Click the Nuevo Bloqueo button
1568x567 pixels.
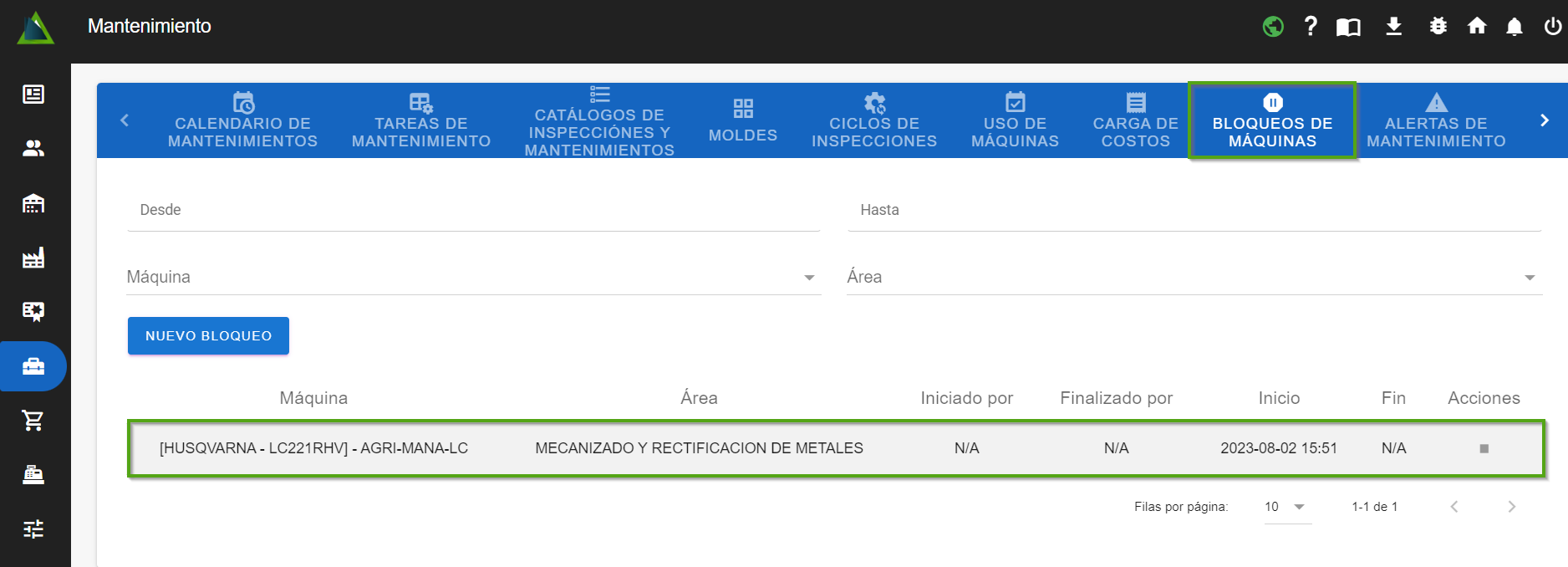pyautogui.click(x=208, y=335)
